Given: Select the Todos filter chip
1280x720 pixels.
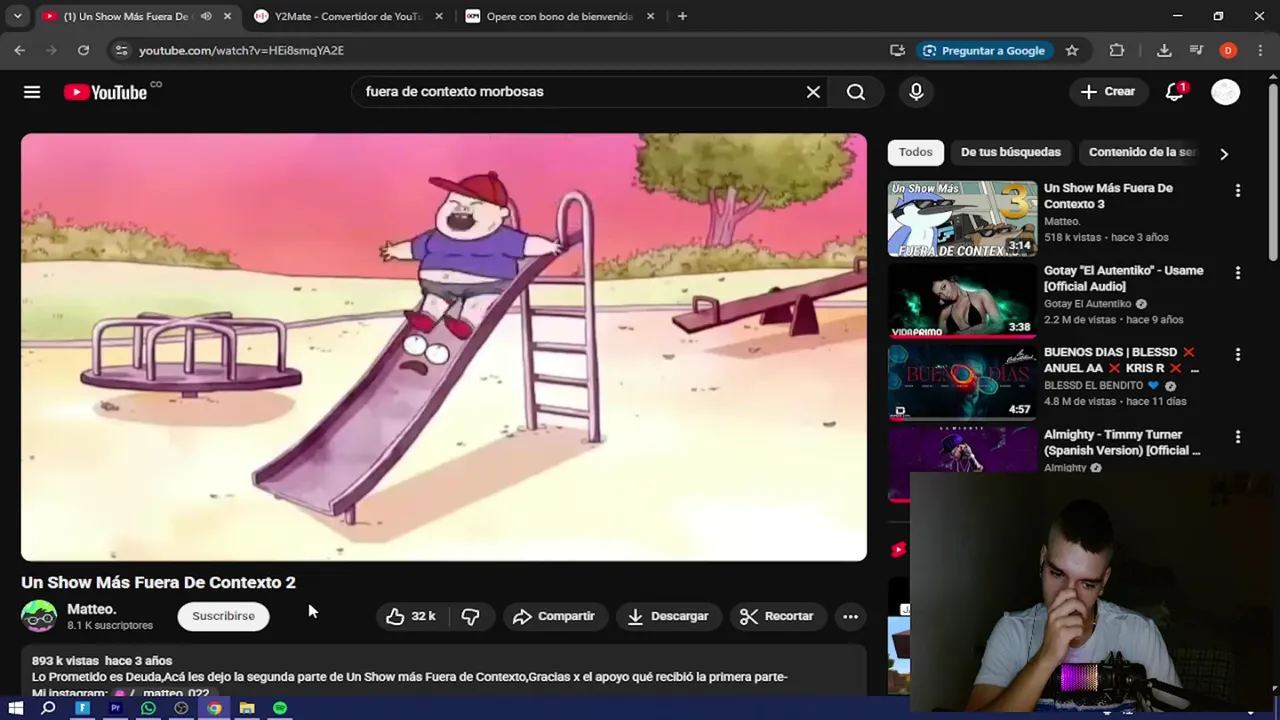Looking at the screenshot, I should point(915,152).
